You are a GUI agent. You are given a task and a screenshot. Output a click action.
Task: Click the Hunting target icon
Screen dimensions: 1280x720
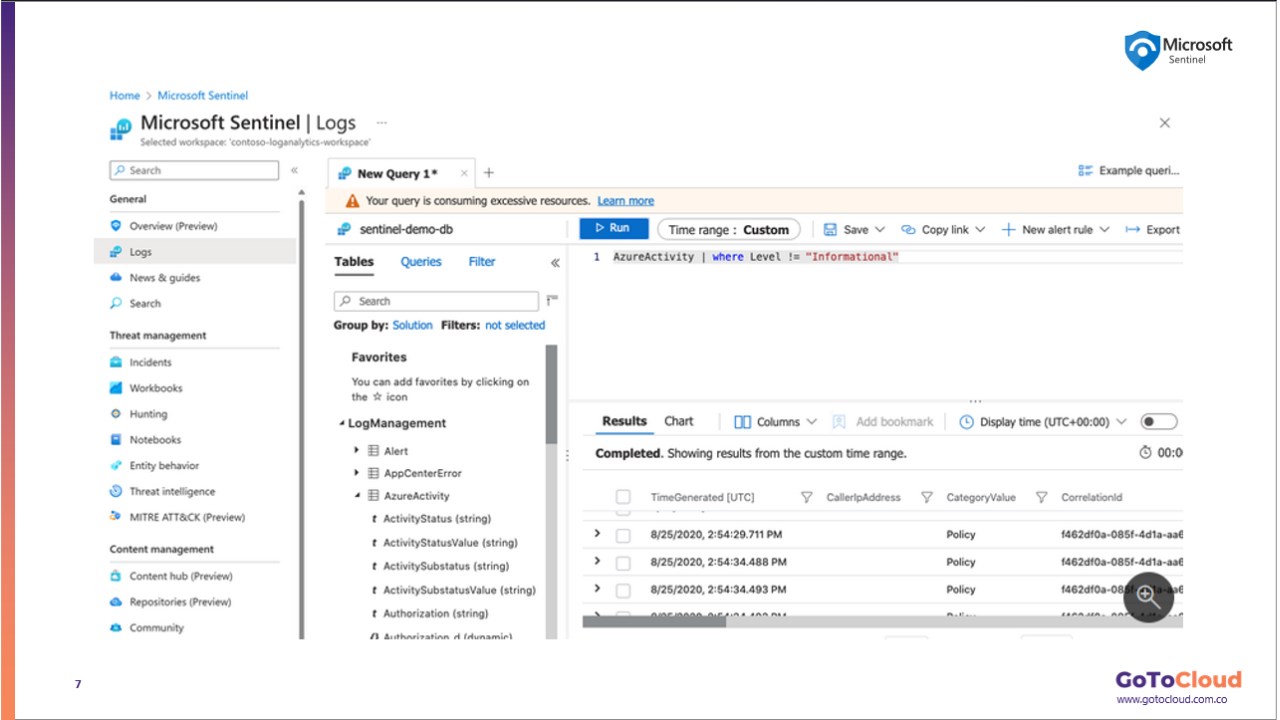click(116, 414)
